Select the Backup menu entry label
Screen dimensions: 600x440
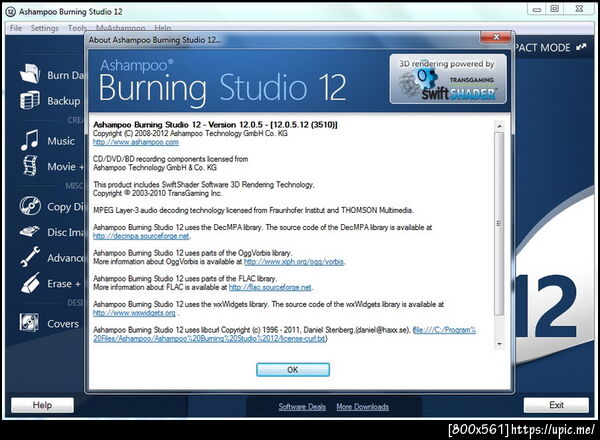point(64,101)
